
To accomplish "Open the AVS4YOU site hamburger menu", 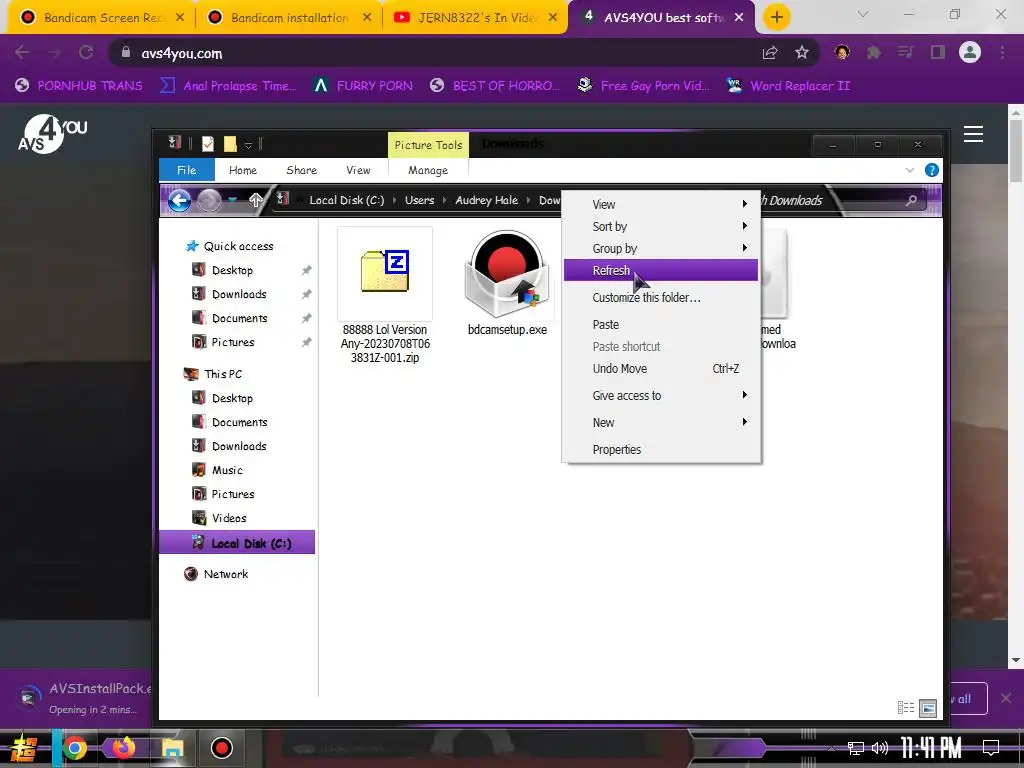I will 973,134.
